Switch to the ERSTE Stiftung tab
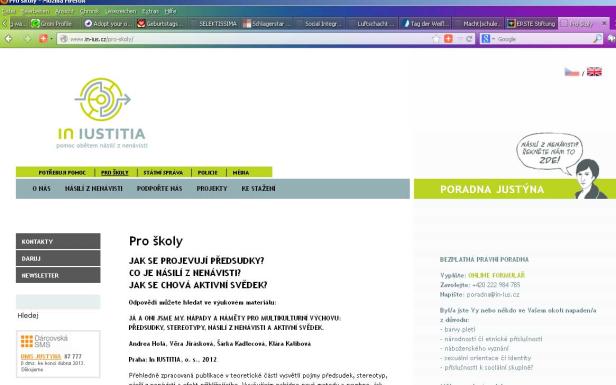Screen dimensions: 616x385 click(x=532, y=24)
